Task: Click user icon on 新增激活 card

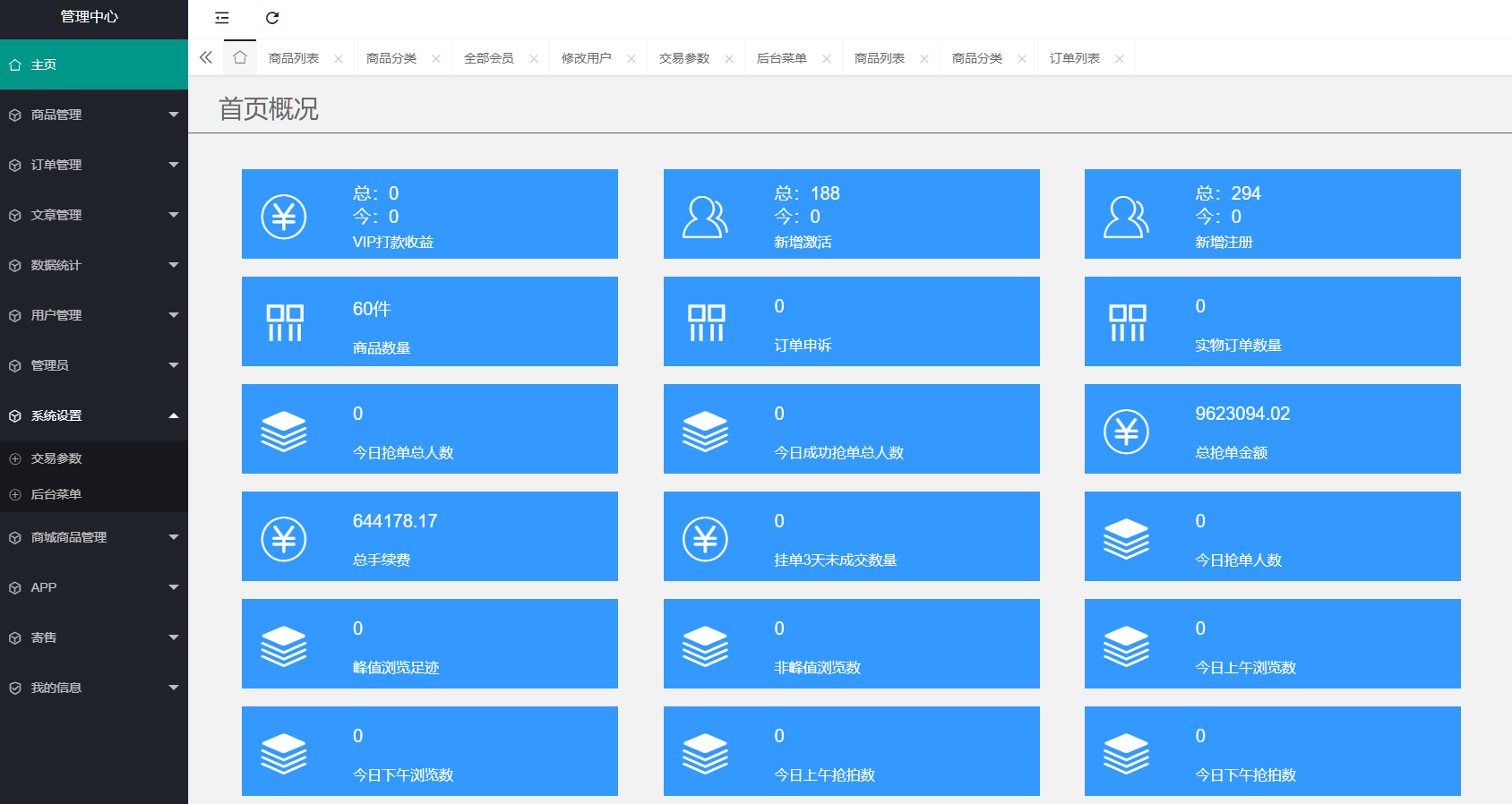Action: 705,217
